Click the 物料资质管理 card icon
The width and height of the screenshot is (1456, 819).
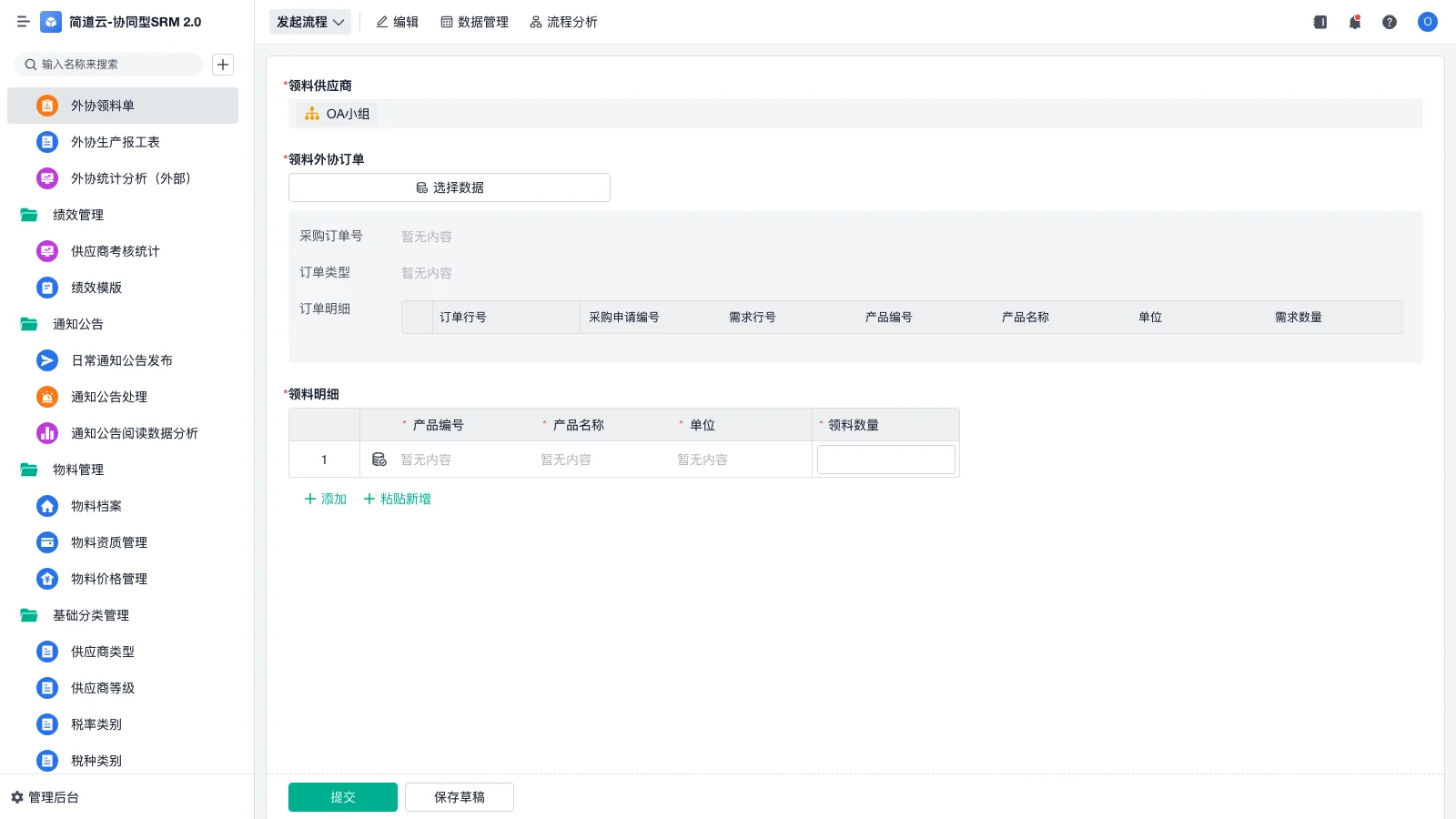point(47,542)
